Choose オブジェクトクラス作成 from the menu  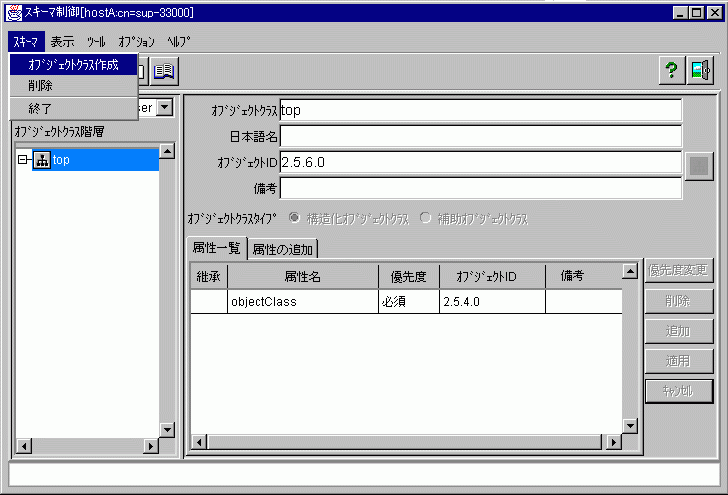(73, 65)
